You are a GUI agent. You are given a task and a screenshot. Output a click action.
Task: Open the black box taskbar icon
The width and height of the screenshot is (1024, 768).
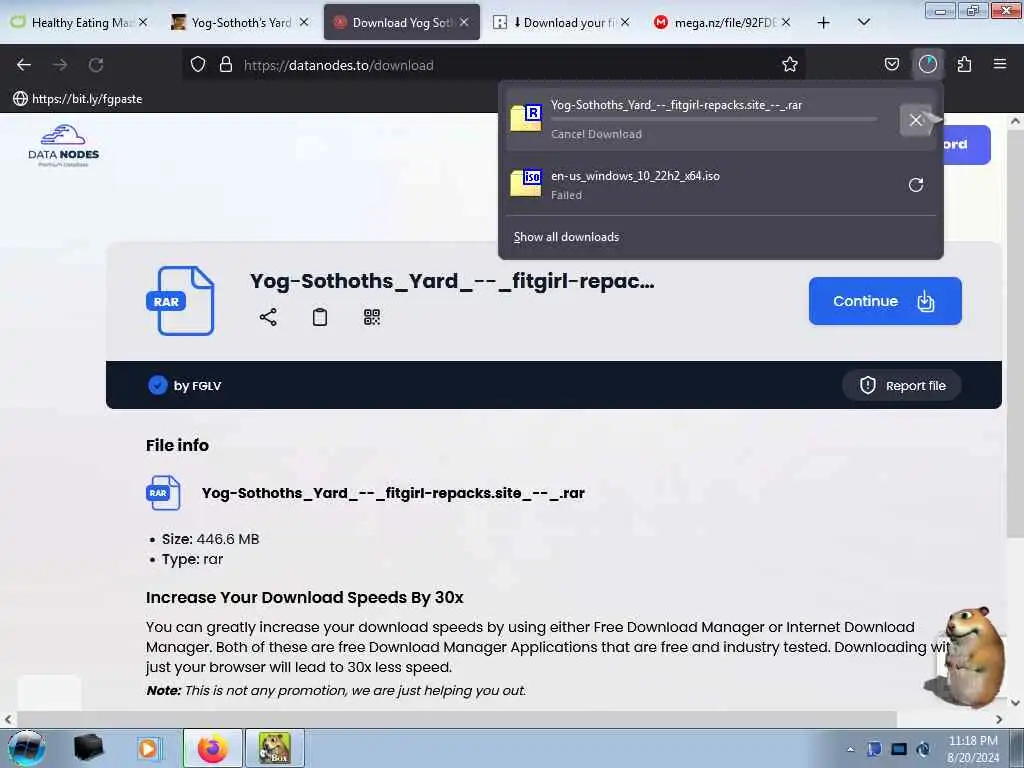tap(88, 748)
